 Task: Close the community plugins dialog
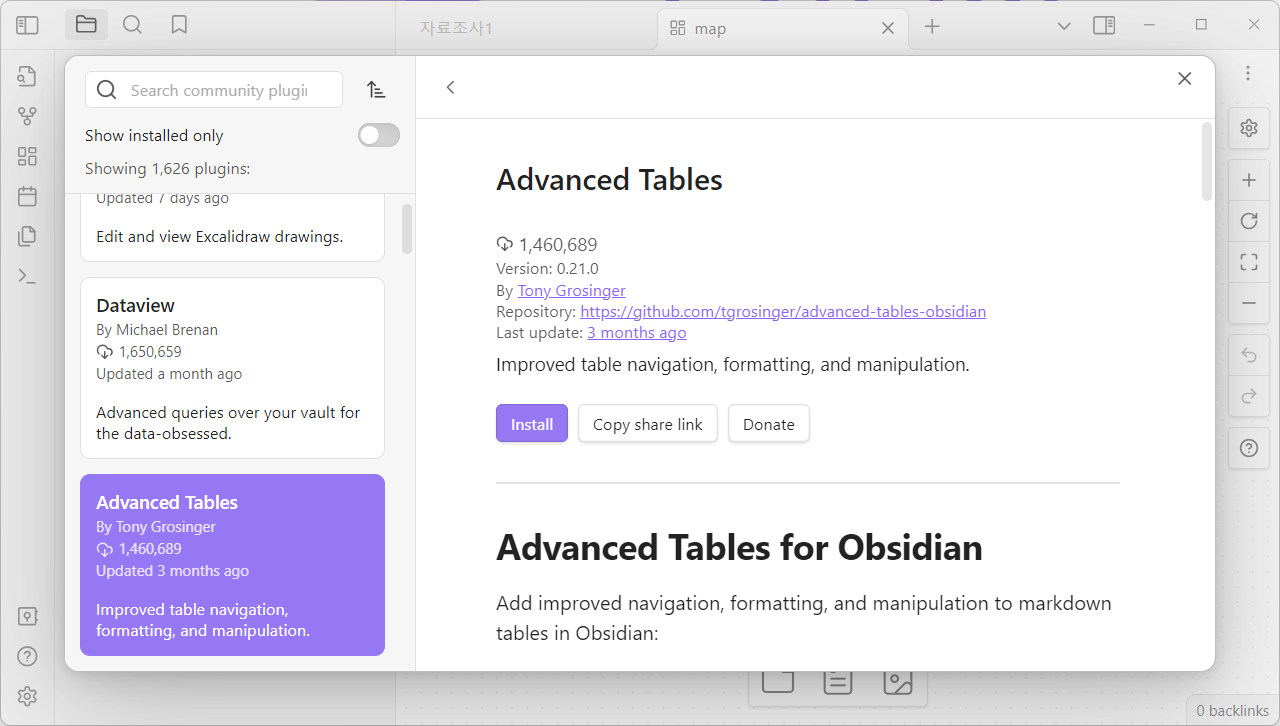(x=1185, y=79)
